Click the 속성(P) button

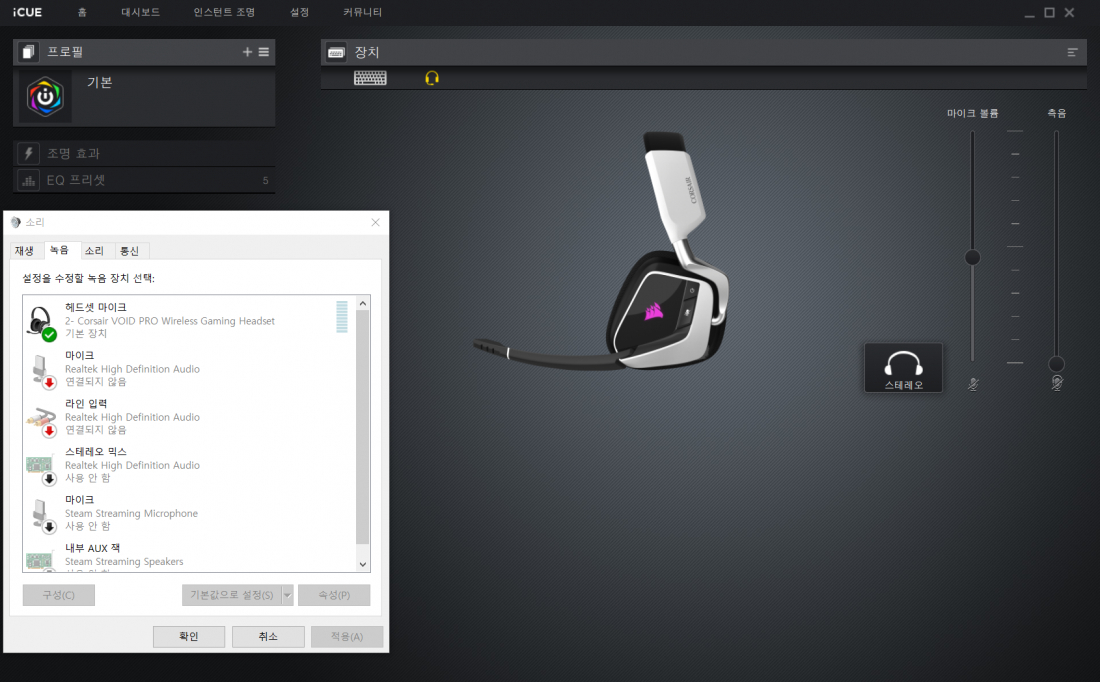click(x=334, y=595)
